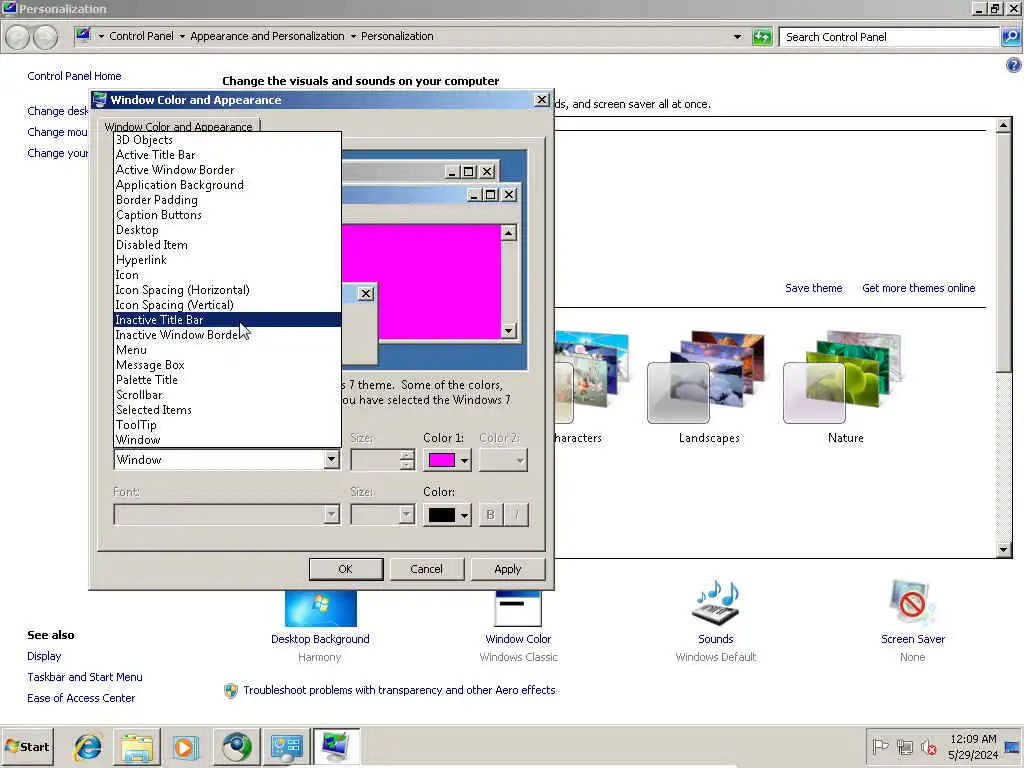Click themes list scrollbar down arrow
The height and width of the screenshot is (768, 1024).
(x=1004, y=550)
